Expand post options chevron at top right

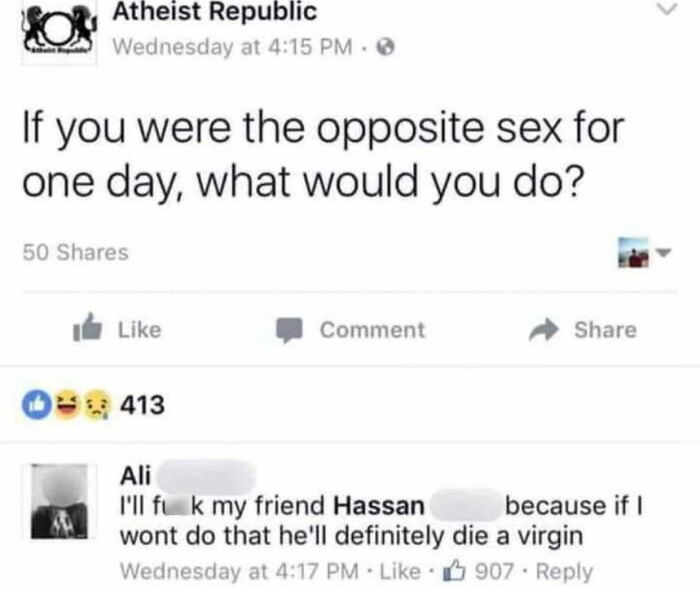pos(668,9)
